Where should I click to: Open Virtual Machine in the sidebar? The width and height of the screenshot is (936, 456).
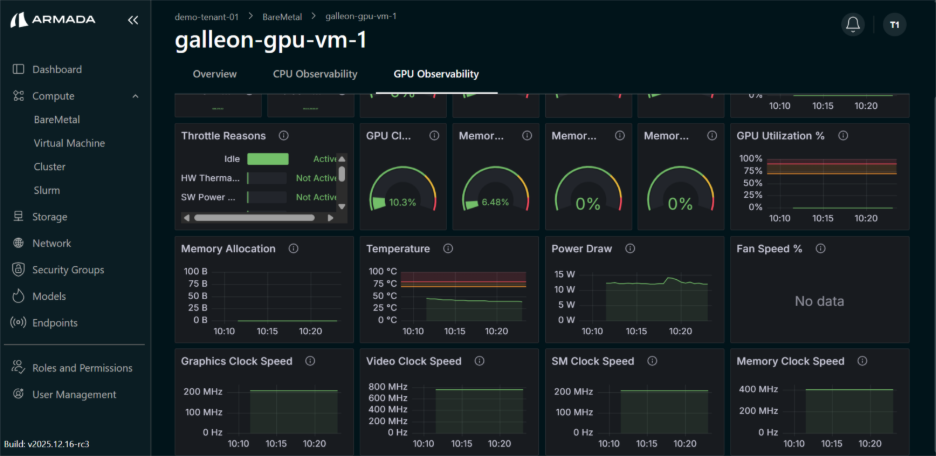point(69,143)
